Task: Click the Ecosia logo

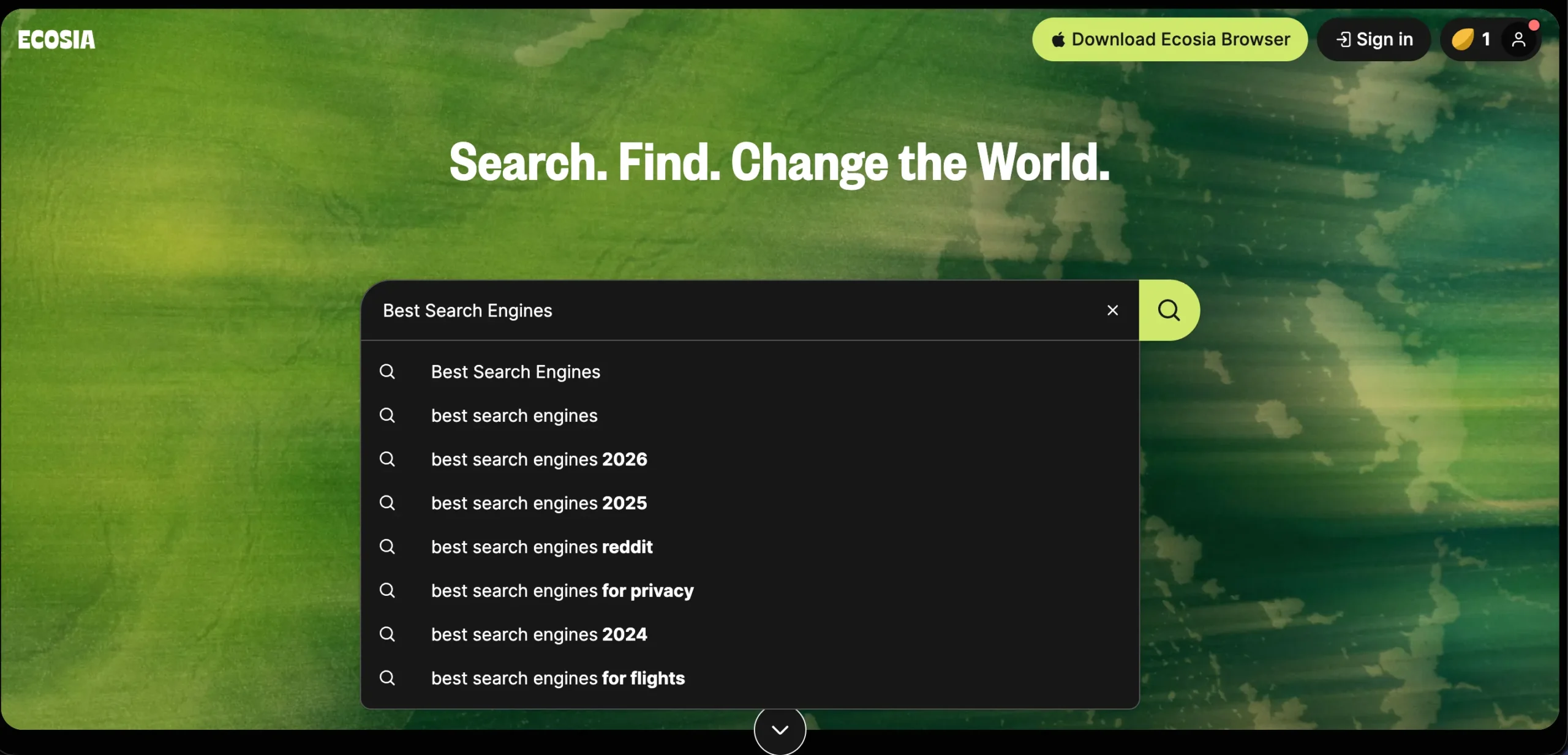Action: (x=56, y=39)
